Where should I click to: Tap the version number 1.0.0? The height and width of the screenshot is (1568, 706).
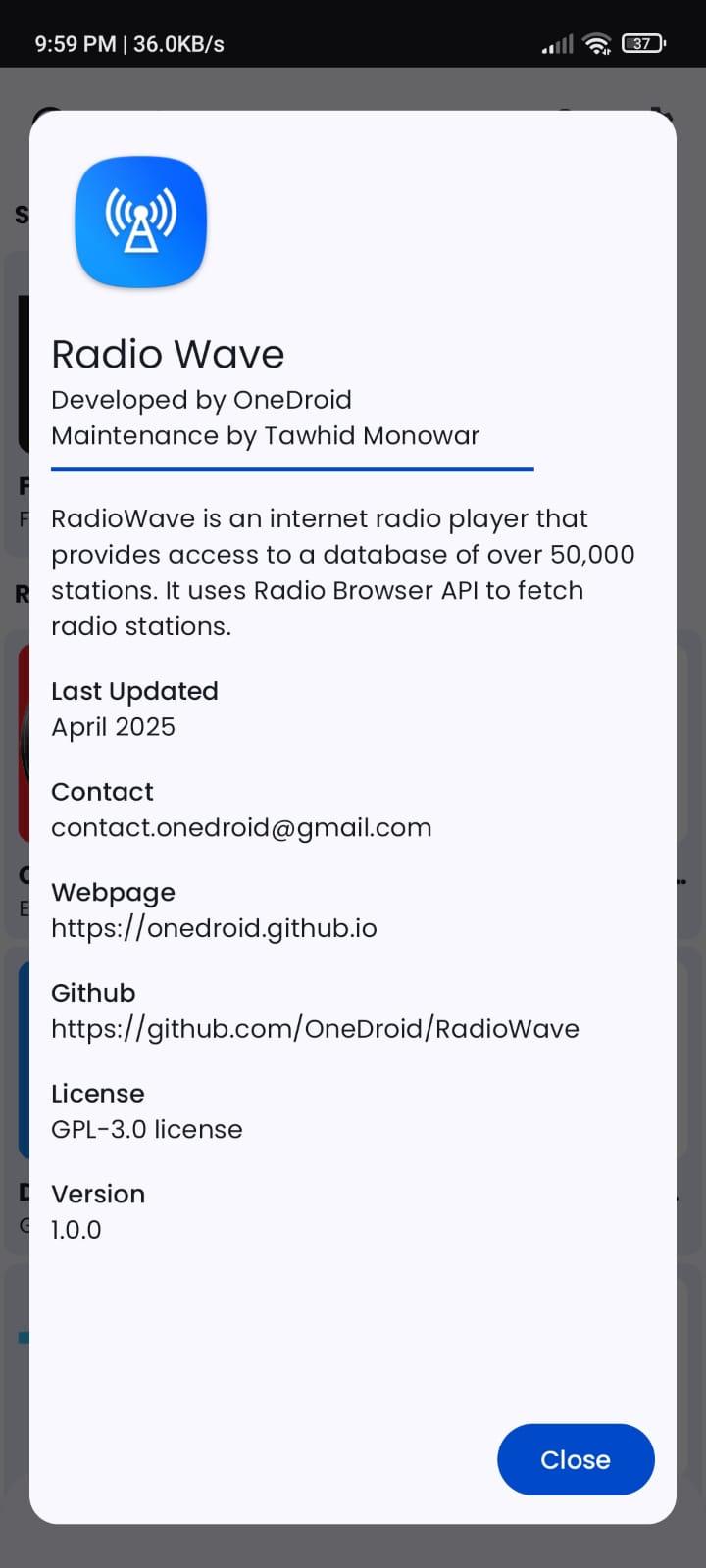[76, 1230]
